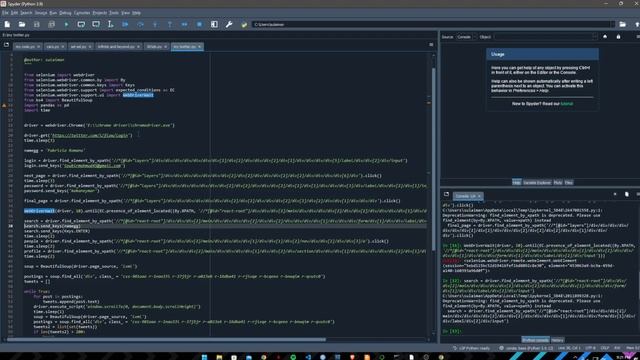Open the Edit menu
This screenshot has width=640, height=360.
[x=14, y=13]
